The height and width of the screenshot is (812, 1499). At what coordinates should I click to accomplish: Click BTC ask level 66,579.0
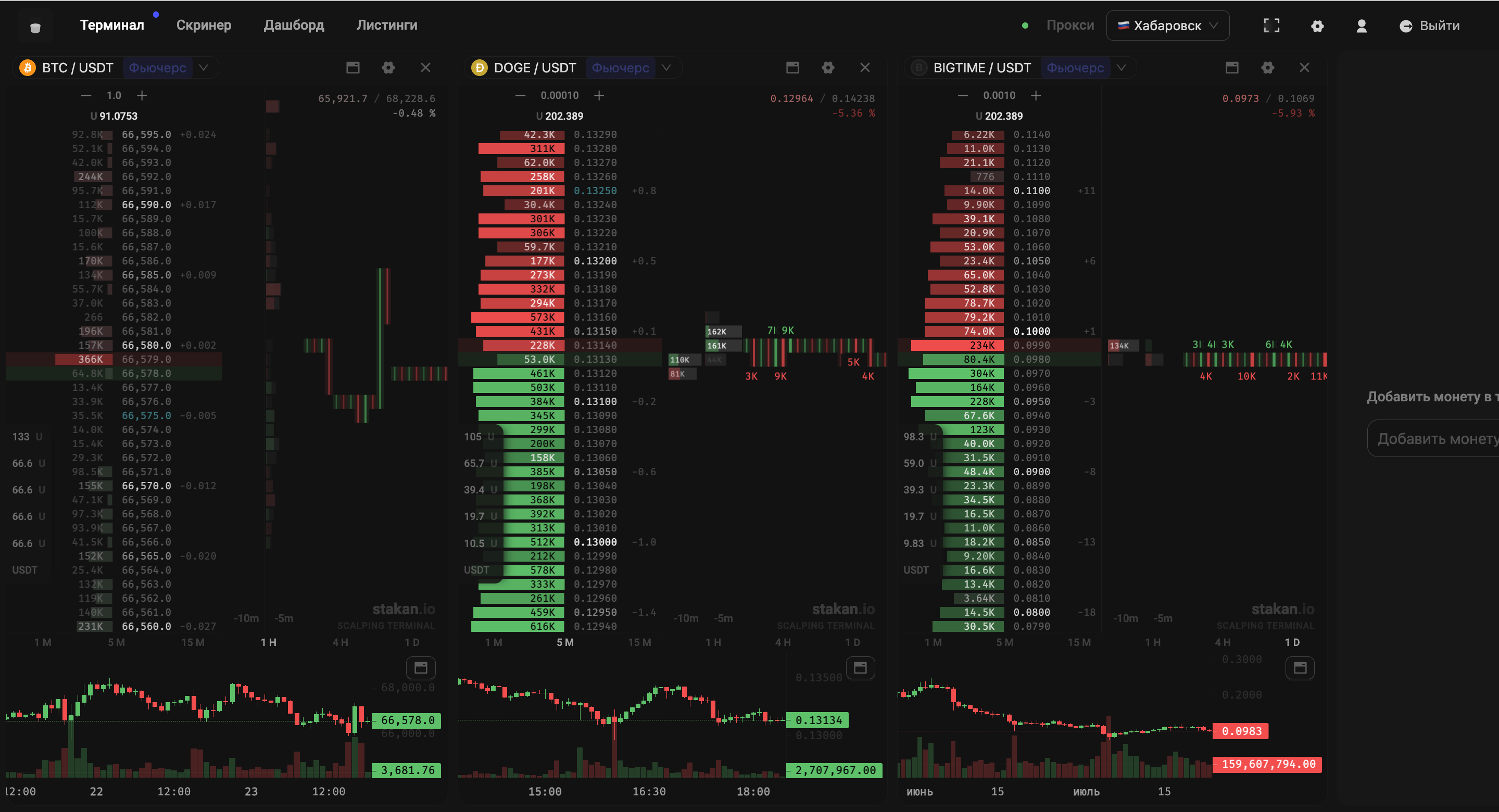click(114, 359)
